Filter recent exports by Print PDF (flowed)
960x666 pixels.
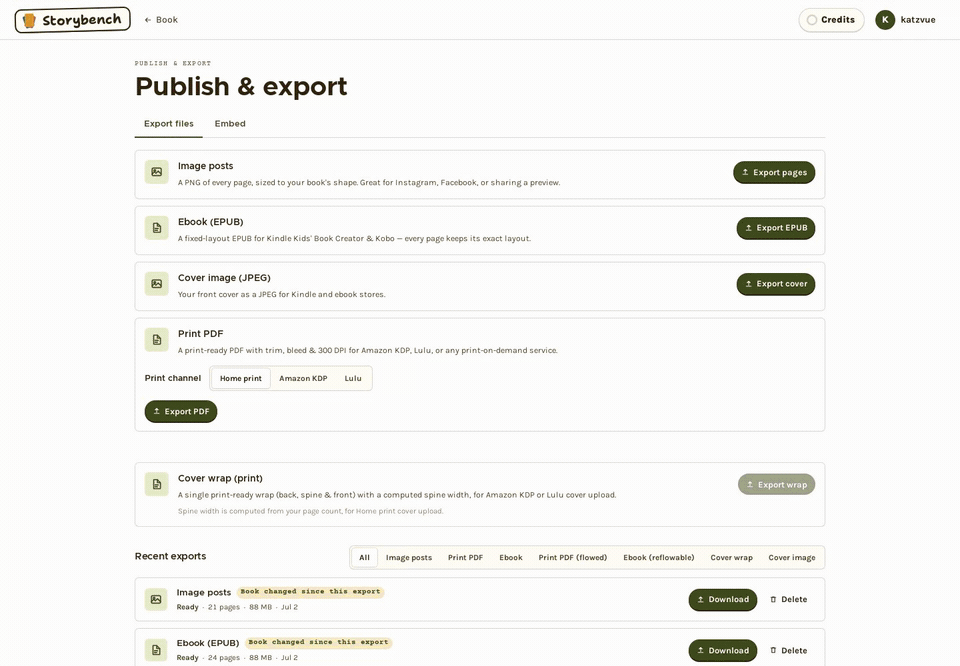[x=572, y=558]
